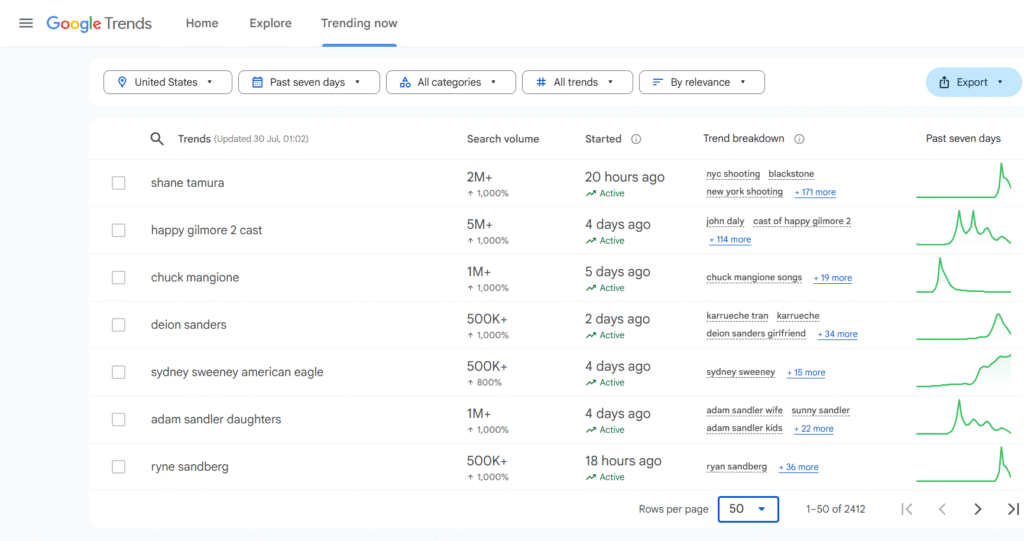The image size is (1024, 541).
Task: Go to the next page of results
Action: [x=978, y=509]
